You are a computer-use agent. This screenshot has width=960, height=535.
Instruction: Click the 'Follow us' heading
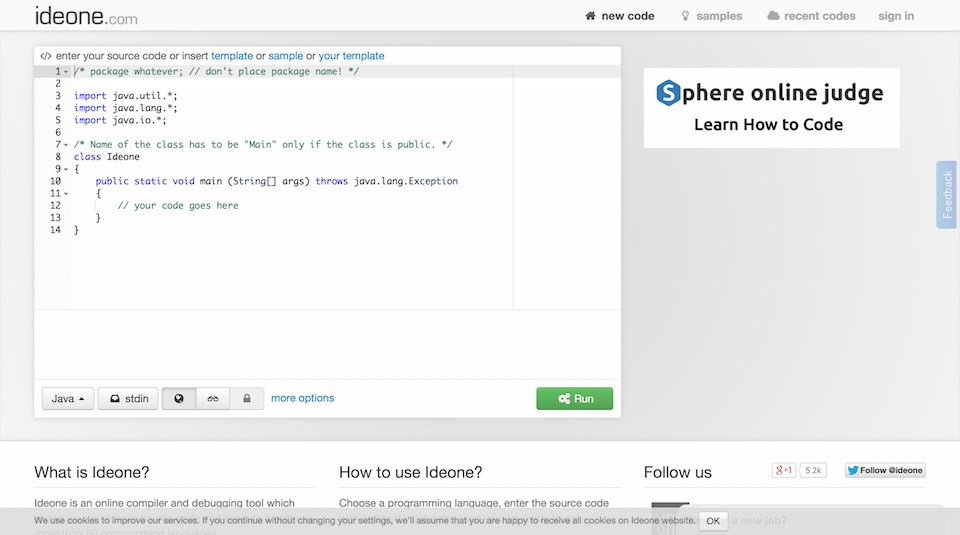[678, 472]
